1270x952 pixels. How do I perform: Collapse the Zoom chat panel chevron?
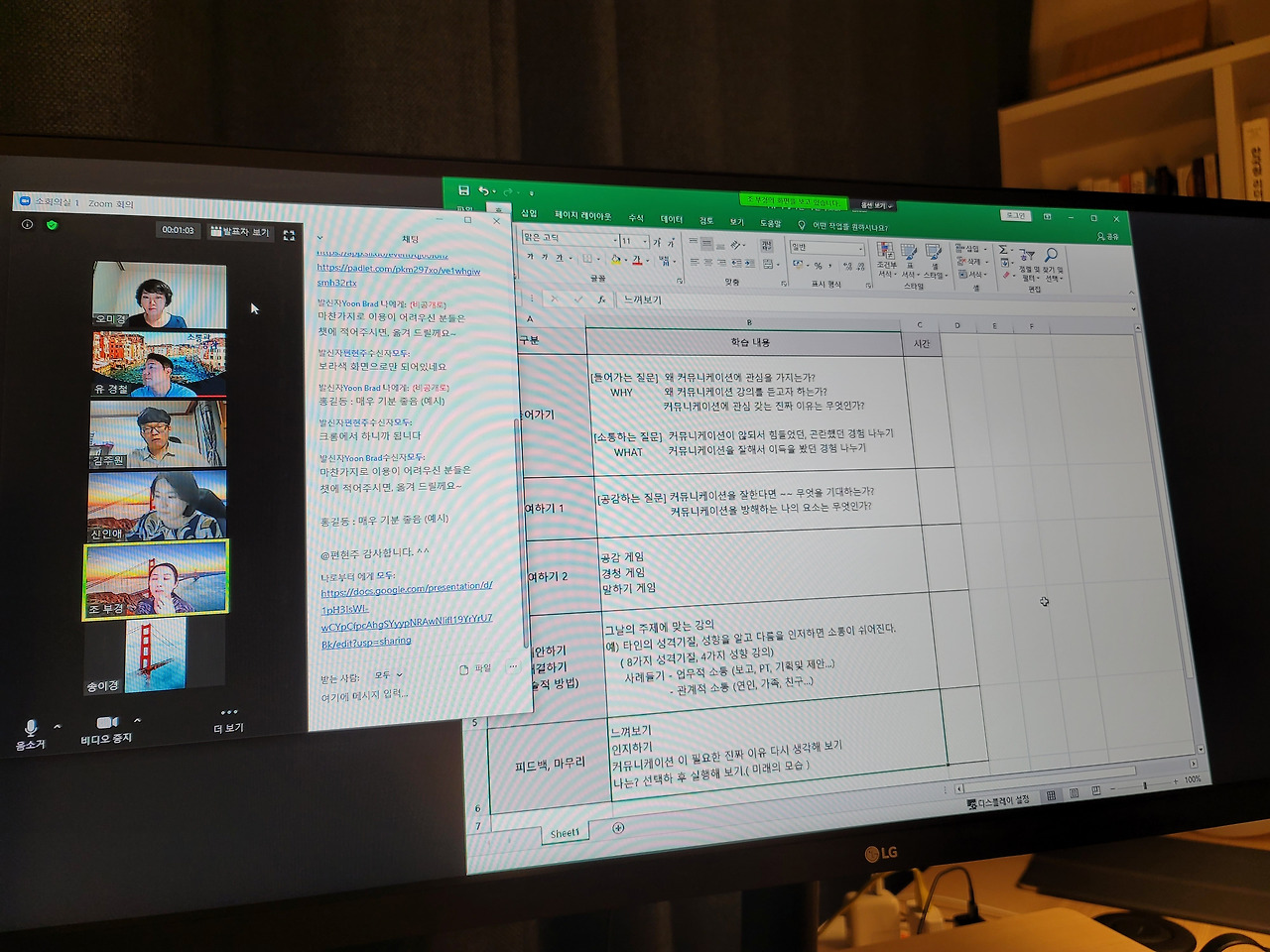pos(319,238)
